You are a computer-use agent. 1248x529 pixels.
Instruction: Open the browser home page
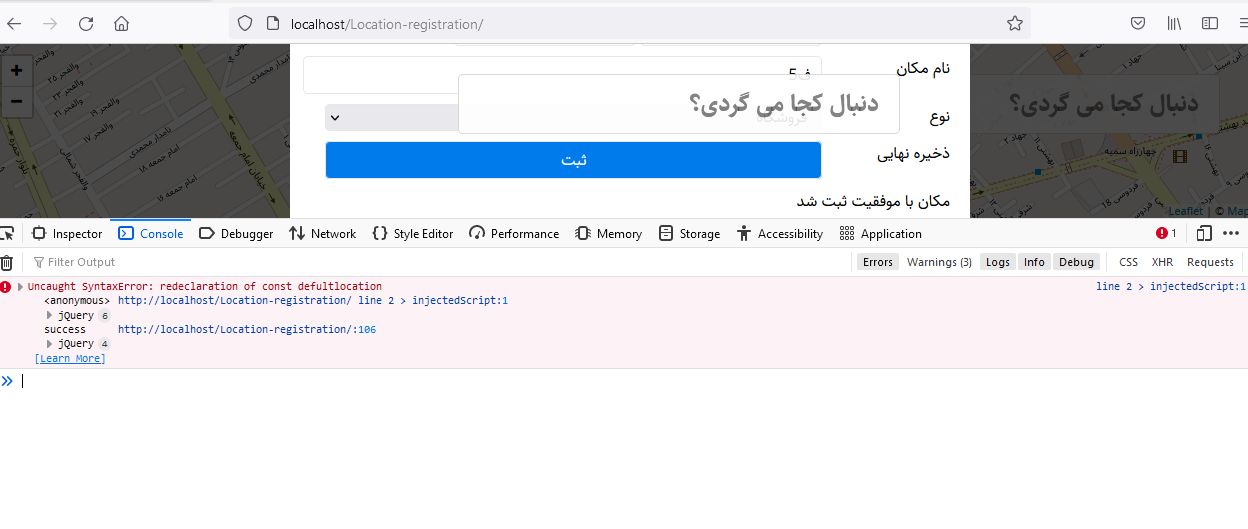tap(121, 23)
